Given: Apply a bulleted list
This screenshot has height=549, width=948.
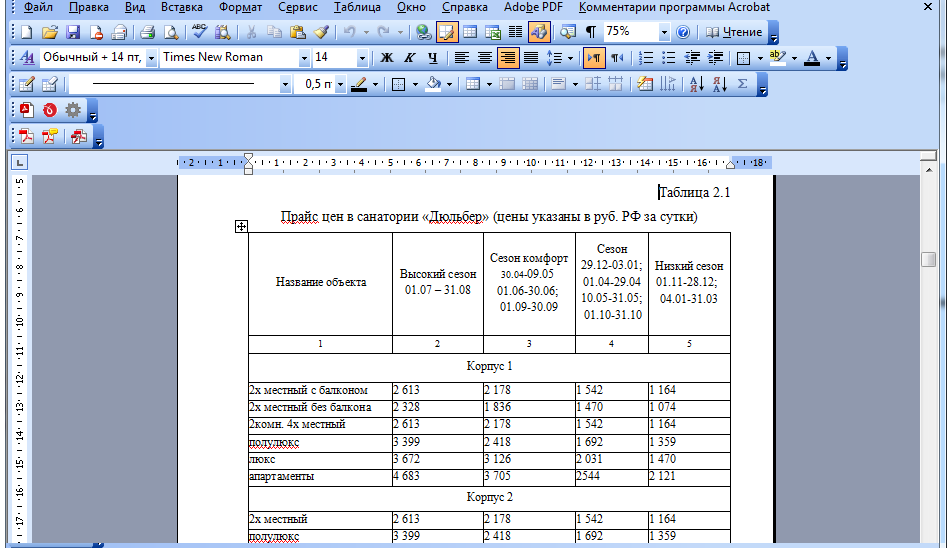Looking at the screenshot, I should click(669, 57).
